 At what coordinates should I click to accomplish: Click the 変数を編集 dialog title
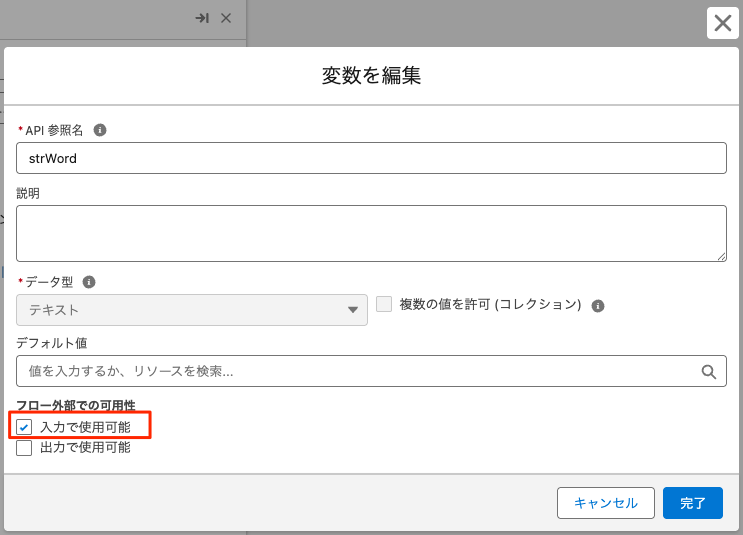(x=371, y=77)
